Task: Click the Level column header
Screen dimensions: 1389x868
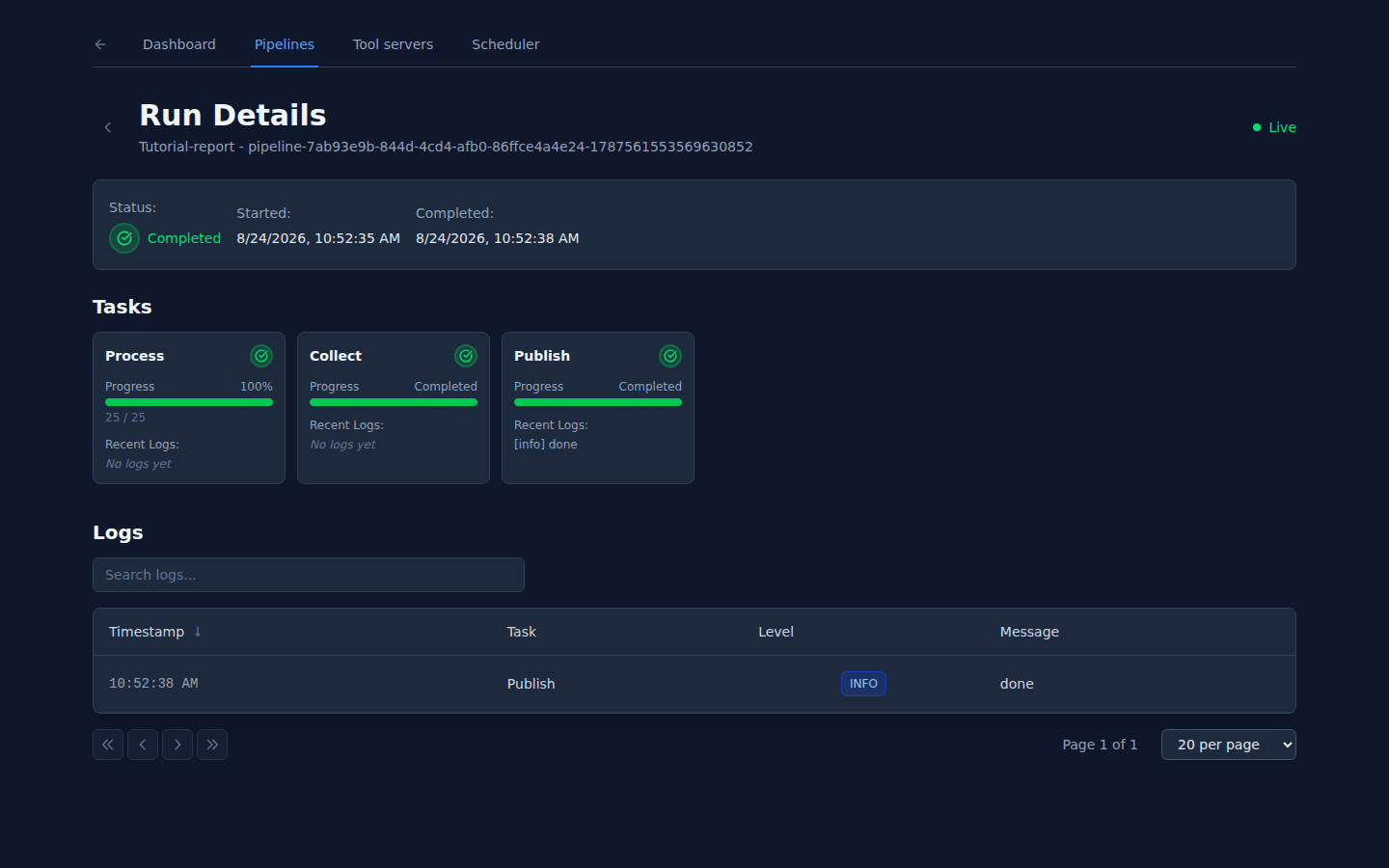Action: point(776,632)
